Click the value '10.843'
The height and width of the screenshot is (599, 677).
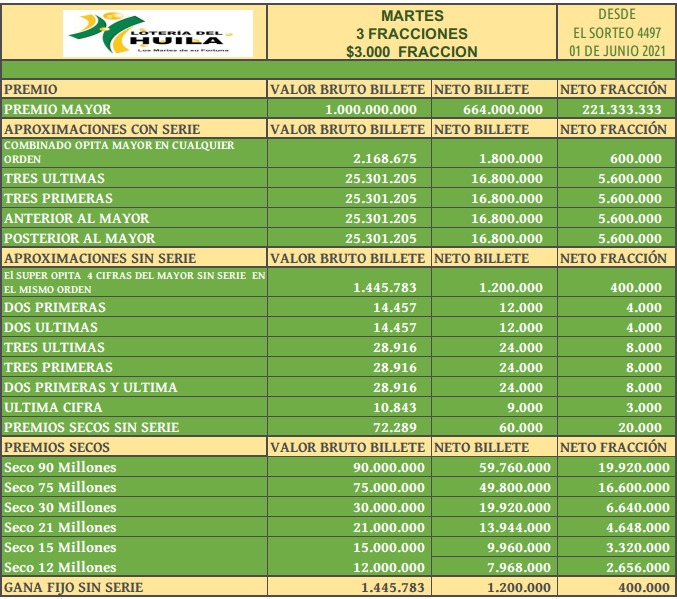(x=395, y=407)
